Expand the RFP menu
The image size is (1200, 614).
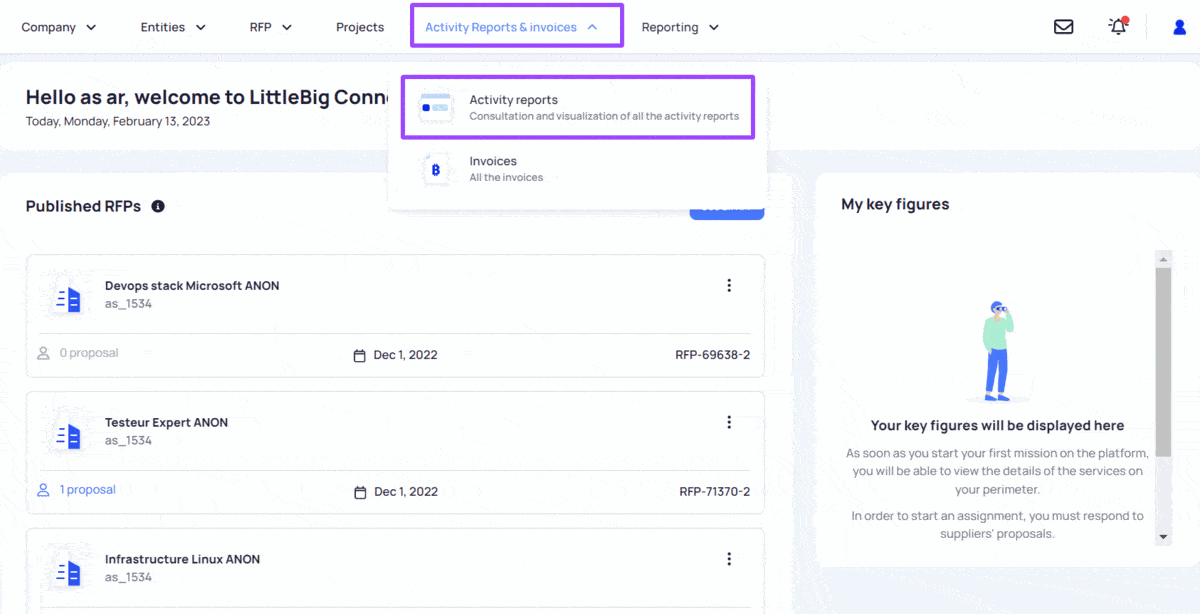pos(271,27)
